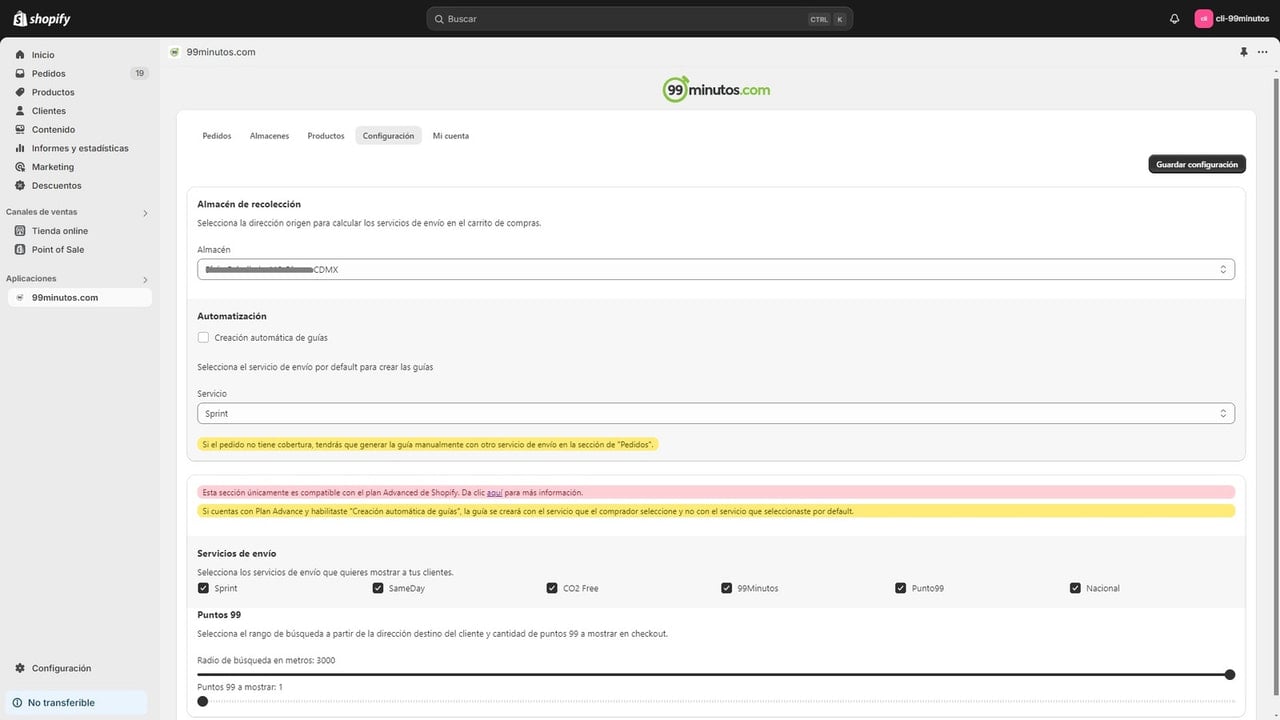Open notifications bell
Image resolution: width=1280 pixels, height=720 pixels.
(1174, 19)
